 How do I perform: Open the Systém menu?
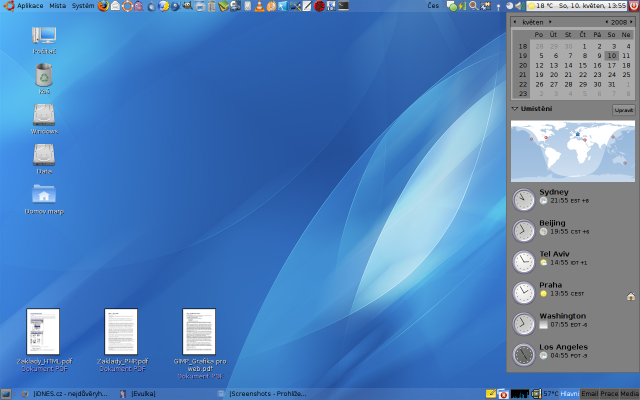(83, 6)
